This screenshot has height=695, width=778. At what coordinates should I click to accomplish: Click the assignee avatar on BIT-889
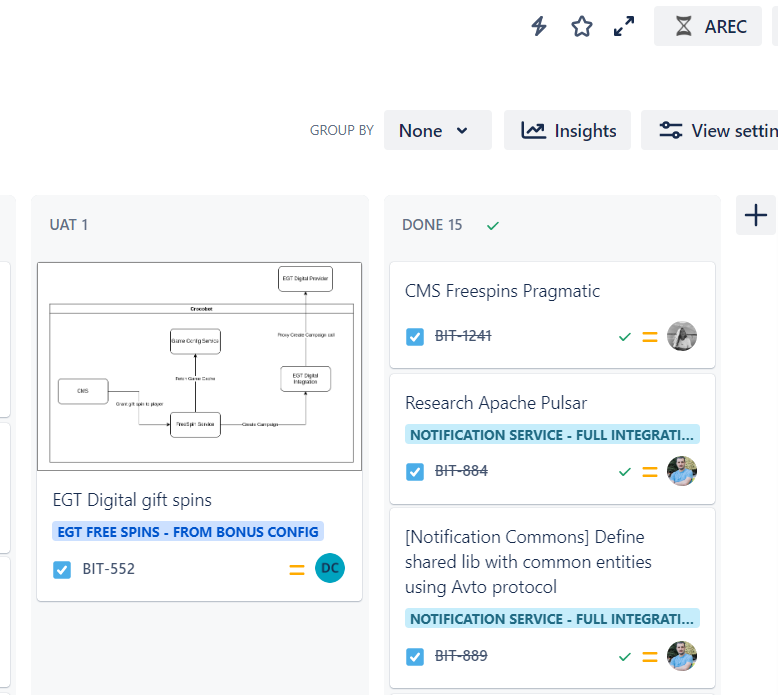tap(682, 656)
